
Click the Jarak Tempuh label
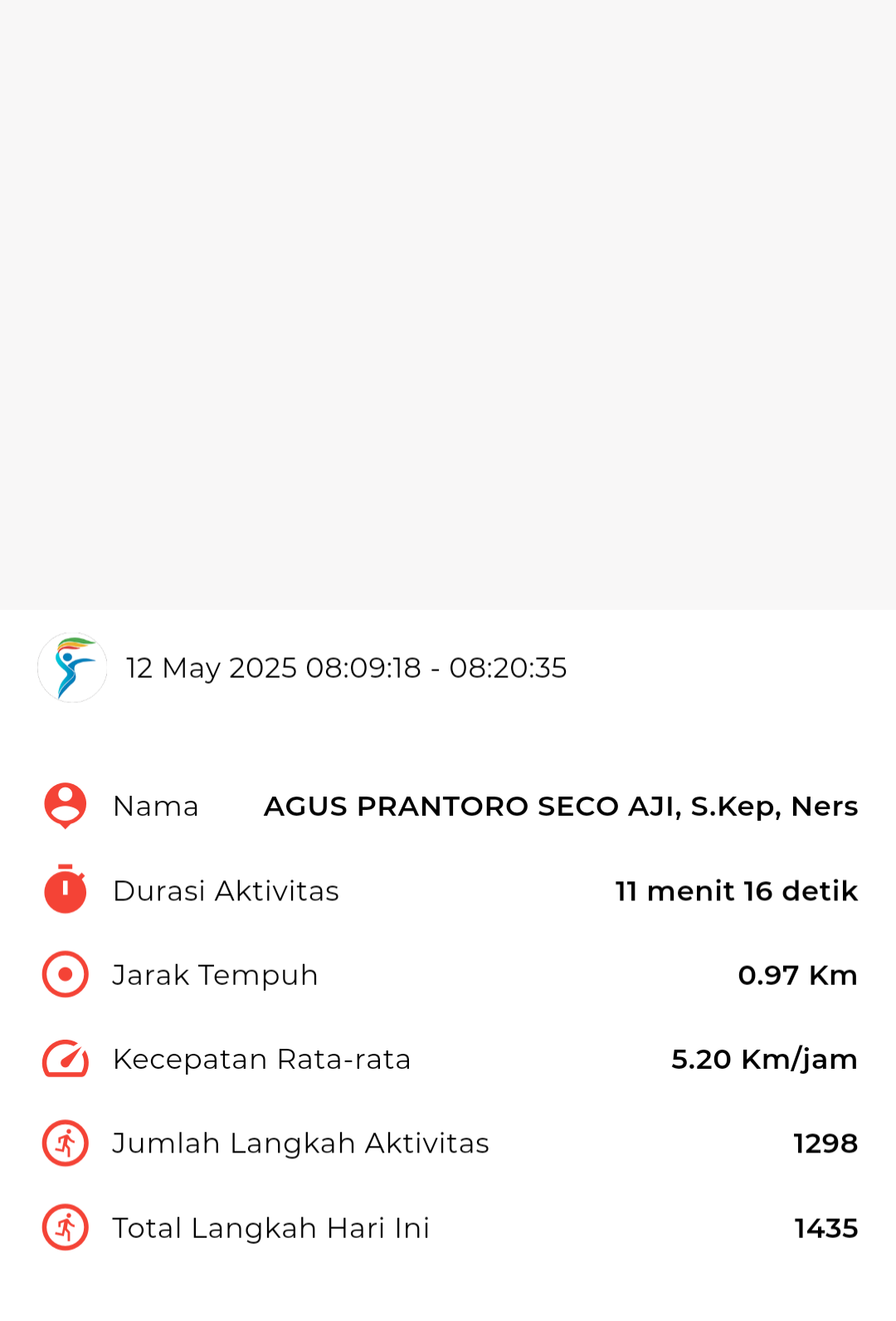(215, 976)
